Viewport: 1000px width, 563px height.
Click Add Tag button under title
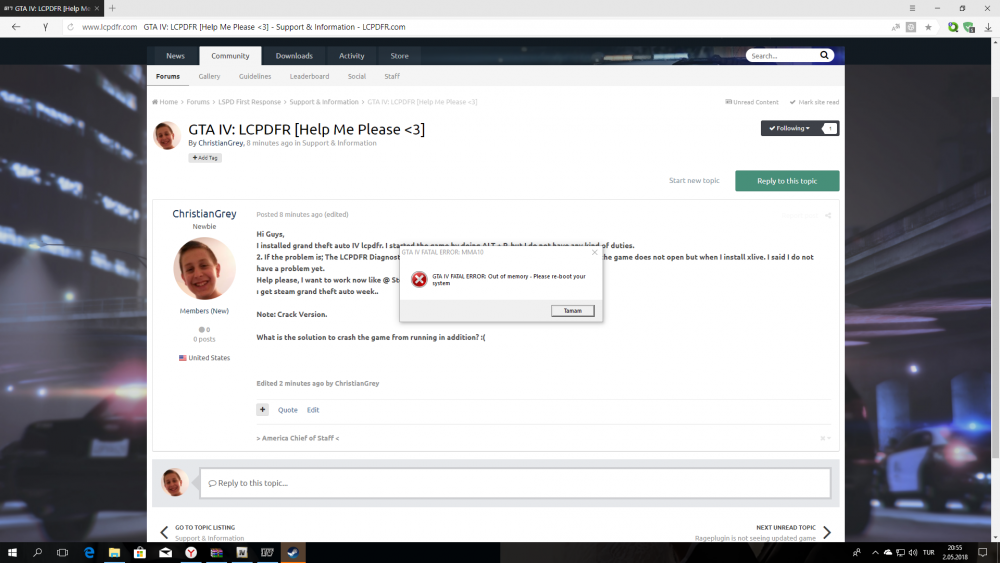[205, 157]
